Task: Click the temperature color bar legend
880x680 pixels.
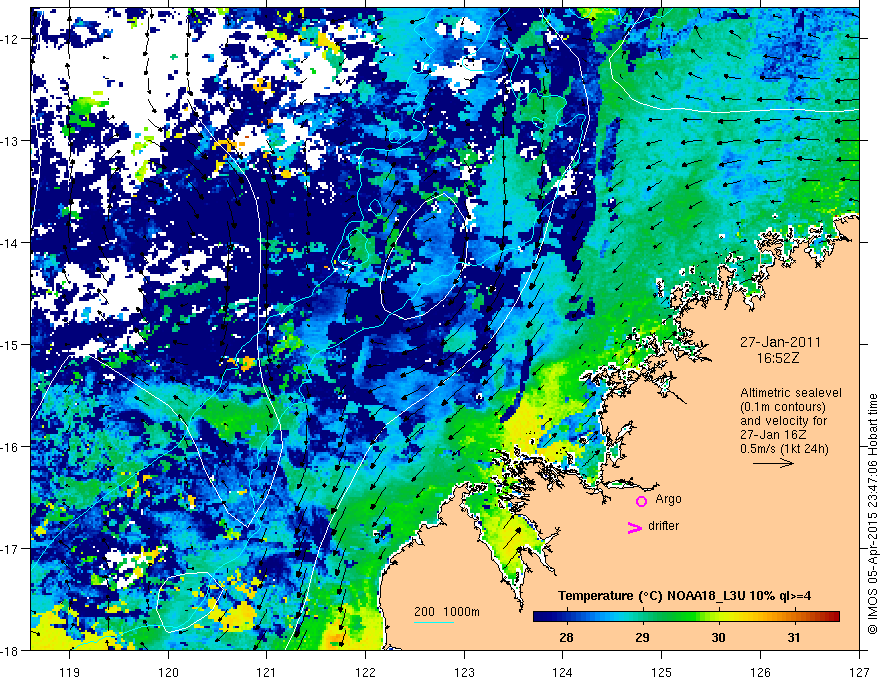Action: [686, 617]
